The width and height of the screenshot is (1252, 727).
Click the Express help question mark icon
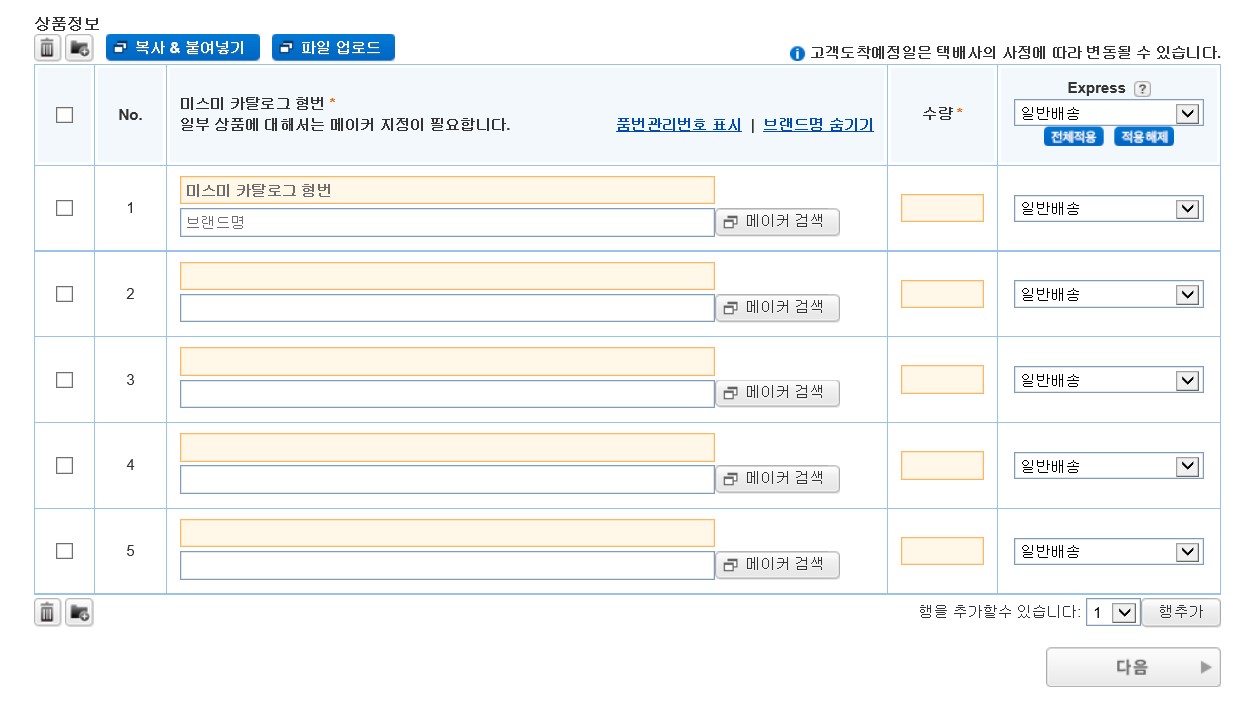point(1142,88)
